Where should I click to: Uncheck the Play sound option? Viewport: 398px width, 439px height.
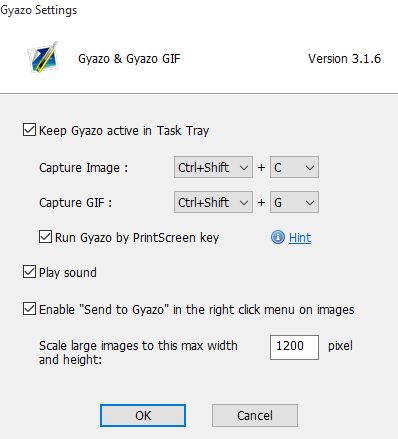pos(29,272)
